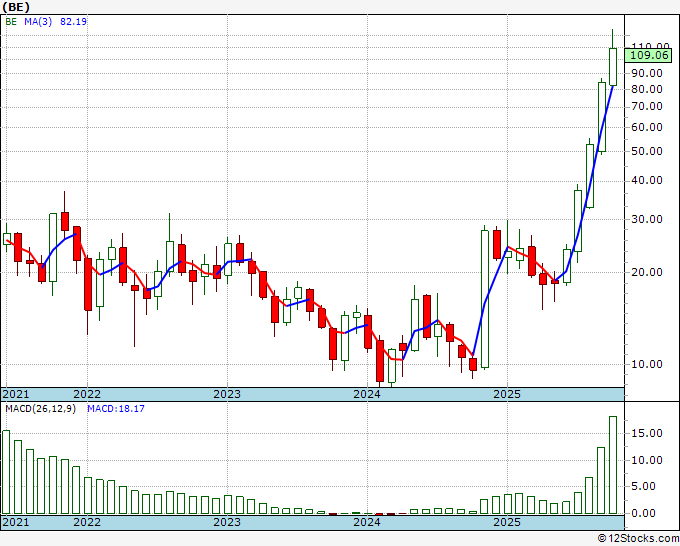Click 2025 on the price chart timeline
Screen dimensions: 680x546
507,394
